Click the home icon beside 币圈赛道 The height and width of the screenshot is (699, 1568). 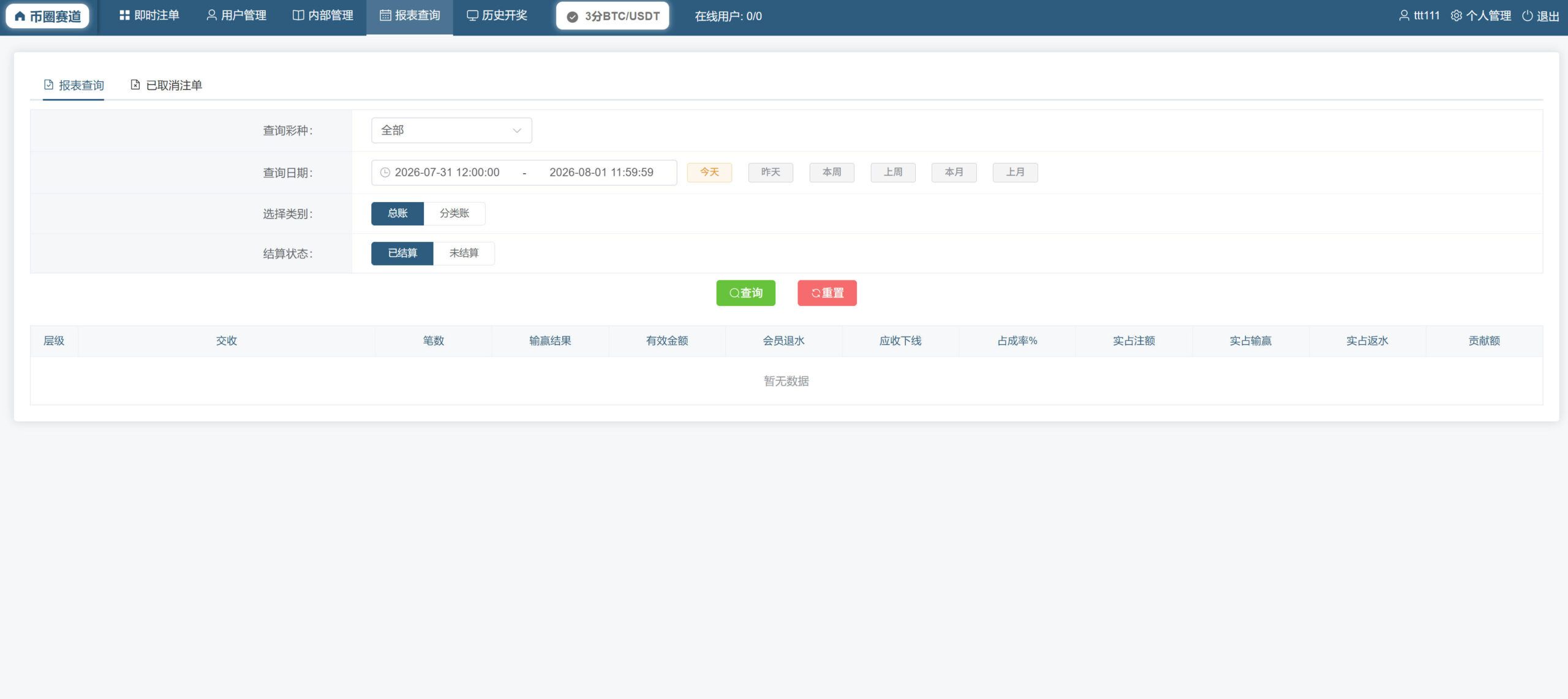(x=20, y=17)
